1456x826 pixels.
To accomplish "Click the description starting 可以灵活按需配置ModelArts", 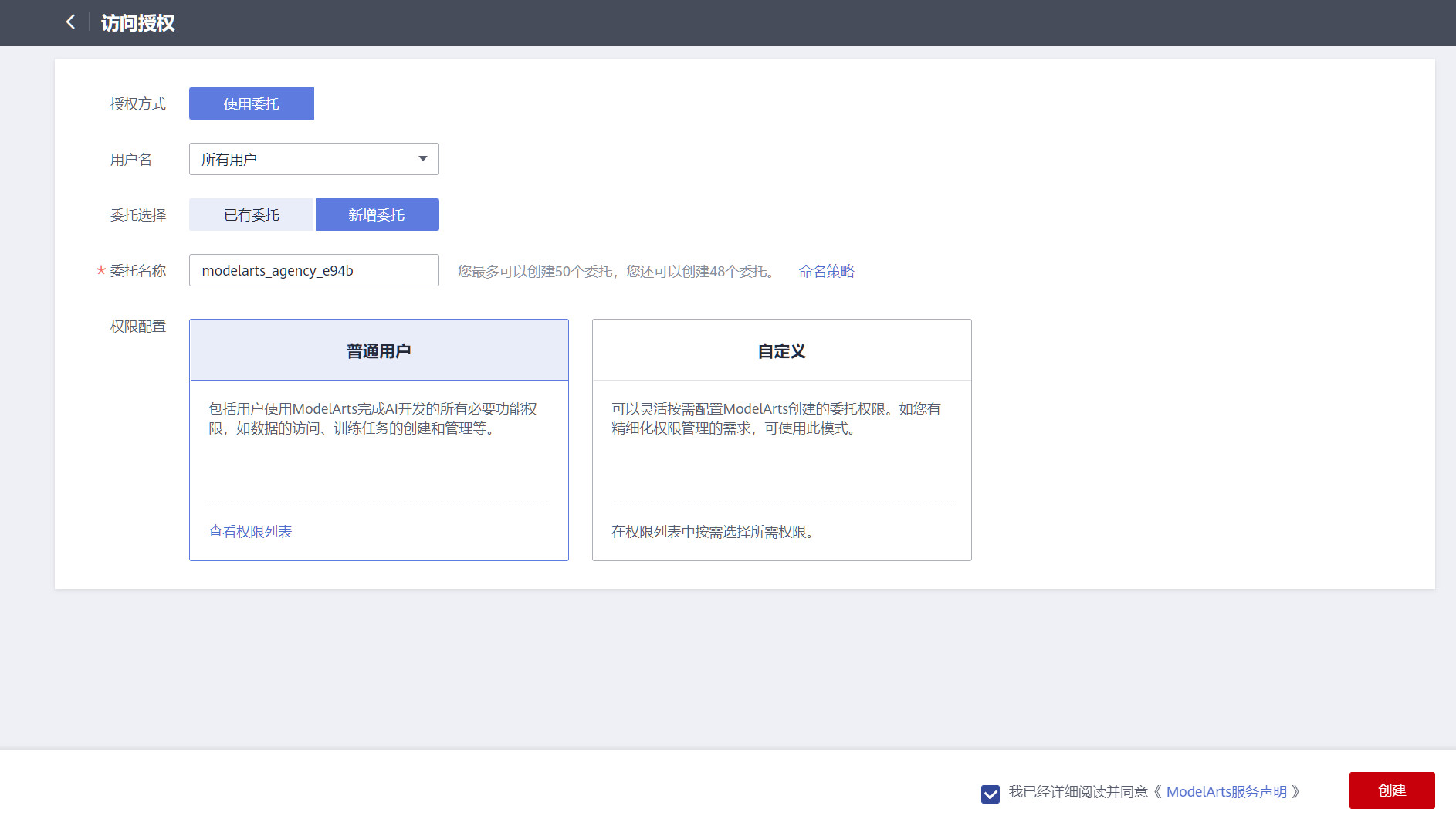I will (777, 418).
